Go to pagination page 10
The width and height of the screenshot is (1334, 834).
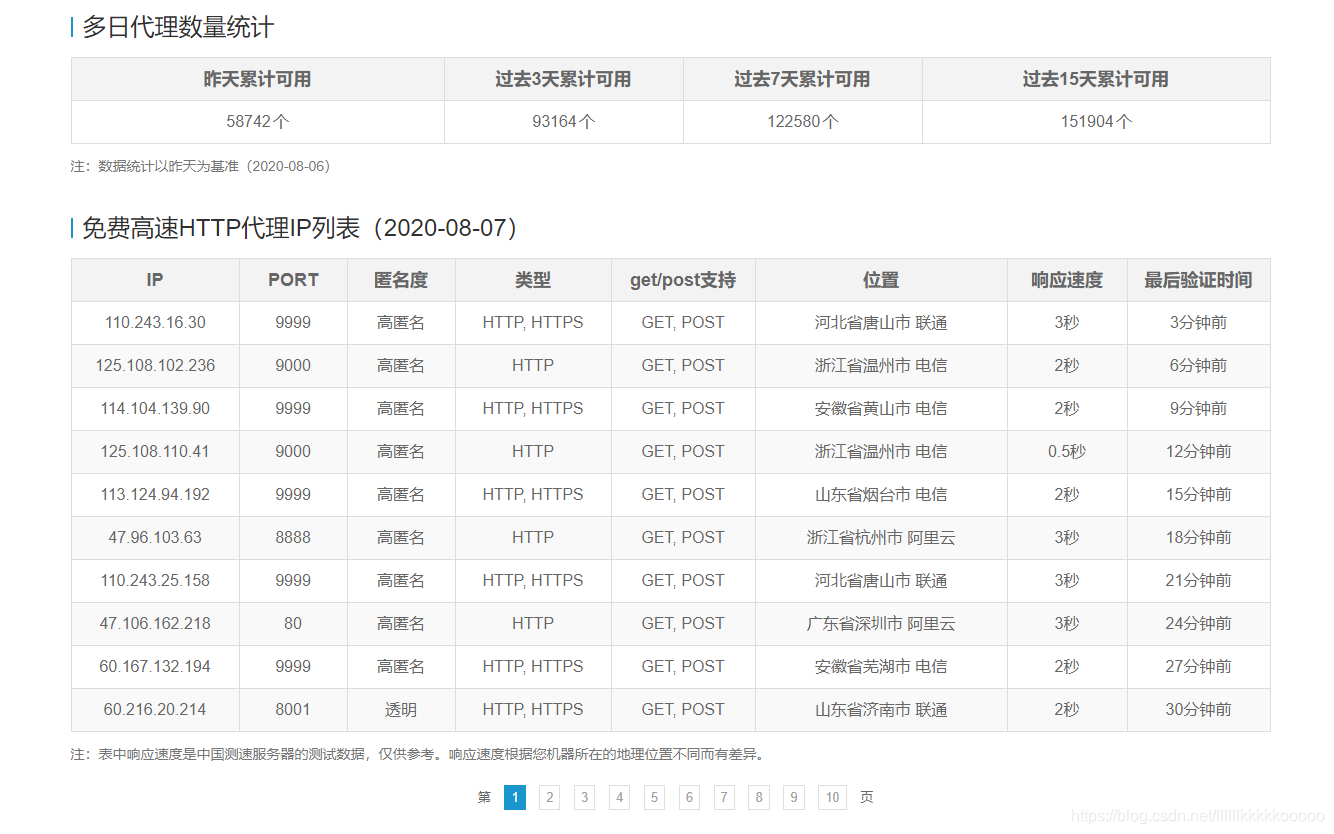point(832,797)
